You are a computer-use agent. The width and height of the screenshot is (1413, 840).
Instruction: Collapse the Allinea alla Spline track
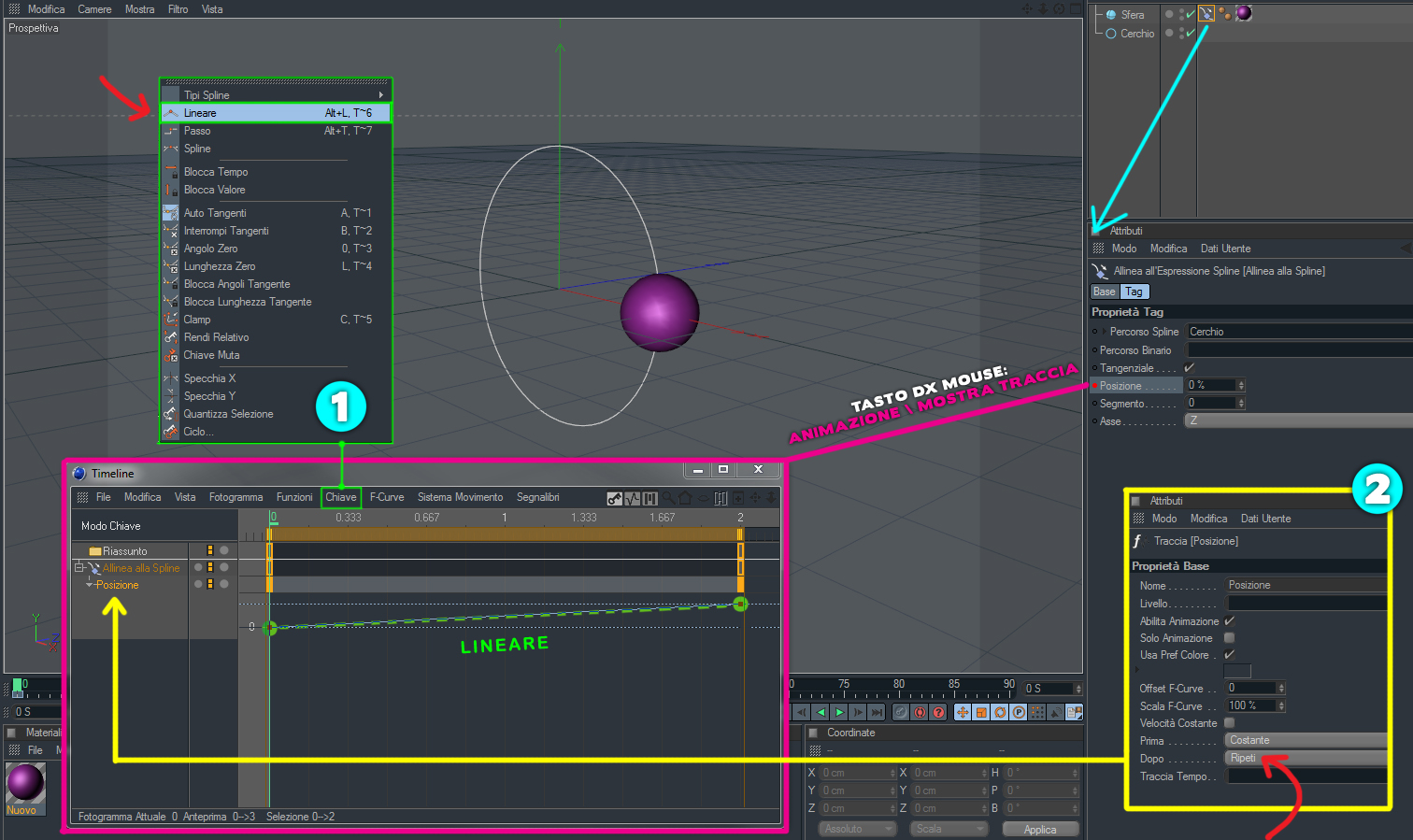coord(79,567)
